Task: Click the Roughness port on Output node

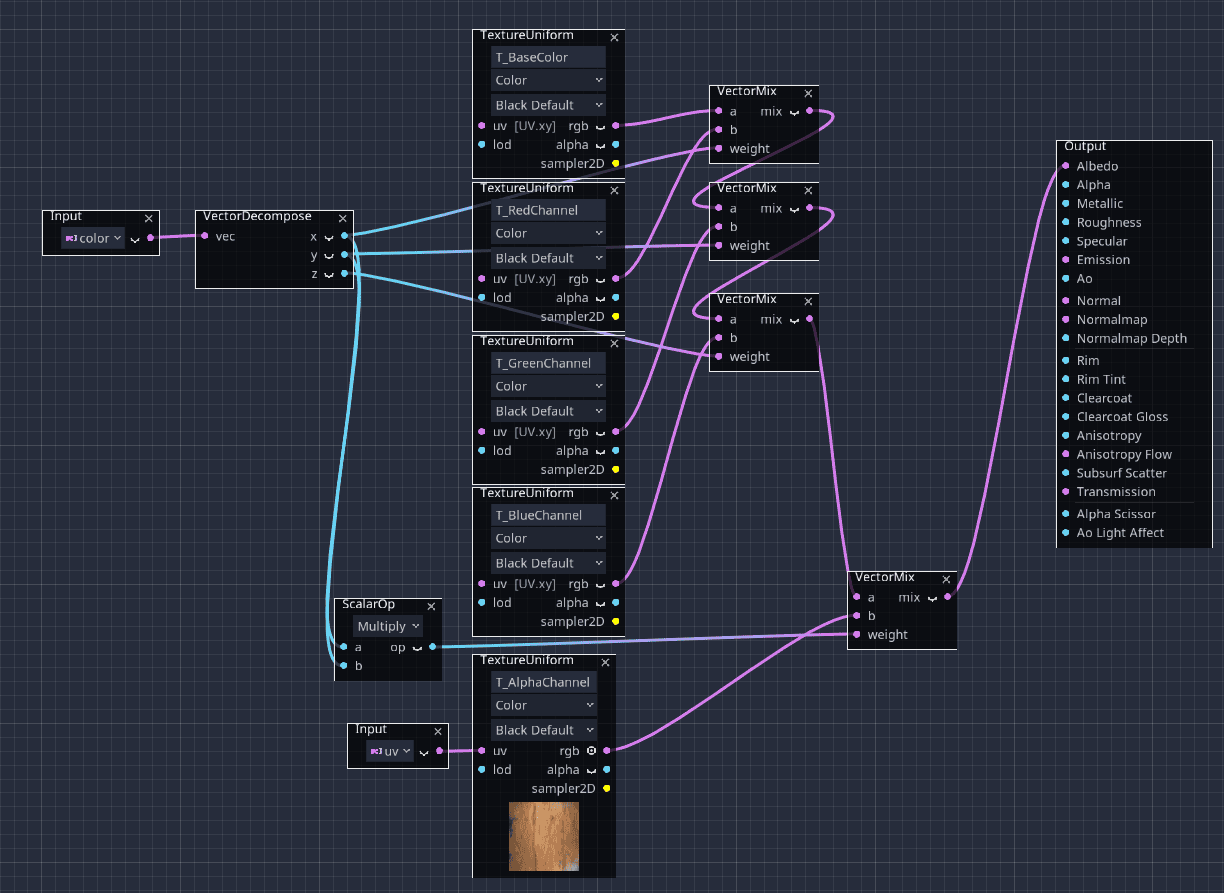Action: tap(1066, 222)
